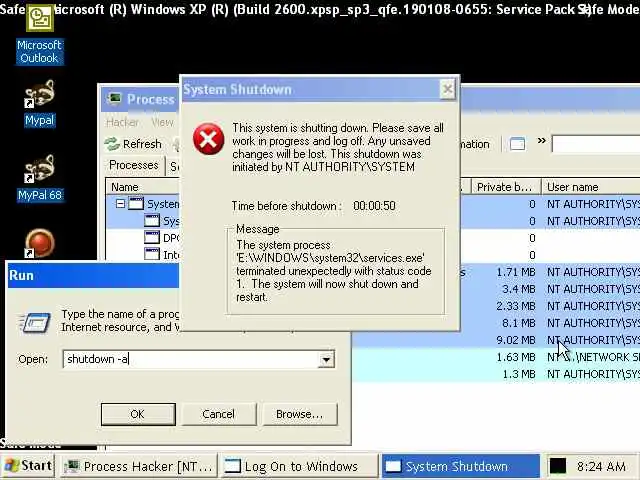Collapse the System tree node in process list
Image resolution: width=640 pixels, height=480 pixels.
[120, 203]
